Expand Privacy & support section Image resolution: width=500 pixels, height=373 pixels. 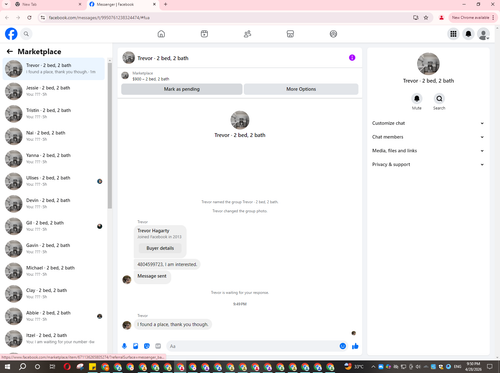tap(428, 164)
